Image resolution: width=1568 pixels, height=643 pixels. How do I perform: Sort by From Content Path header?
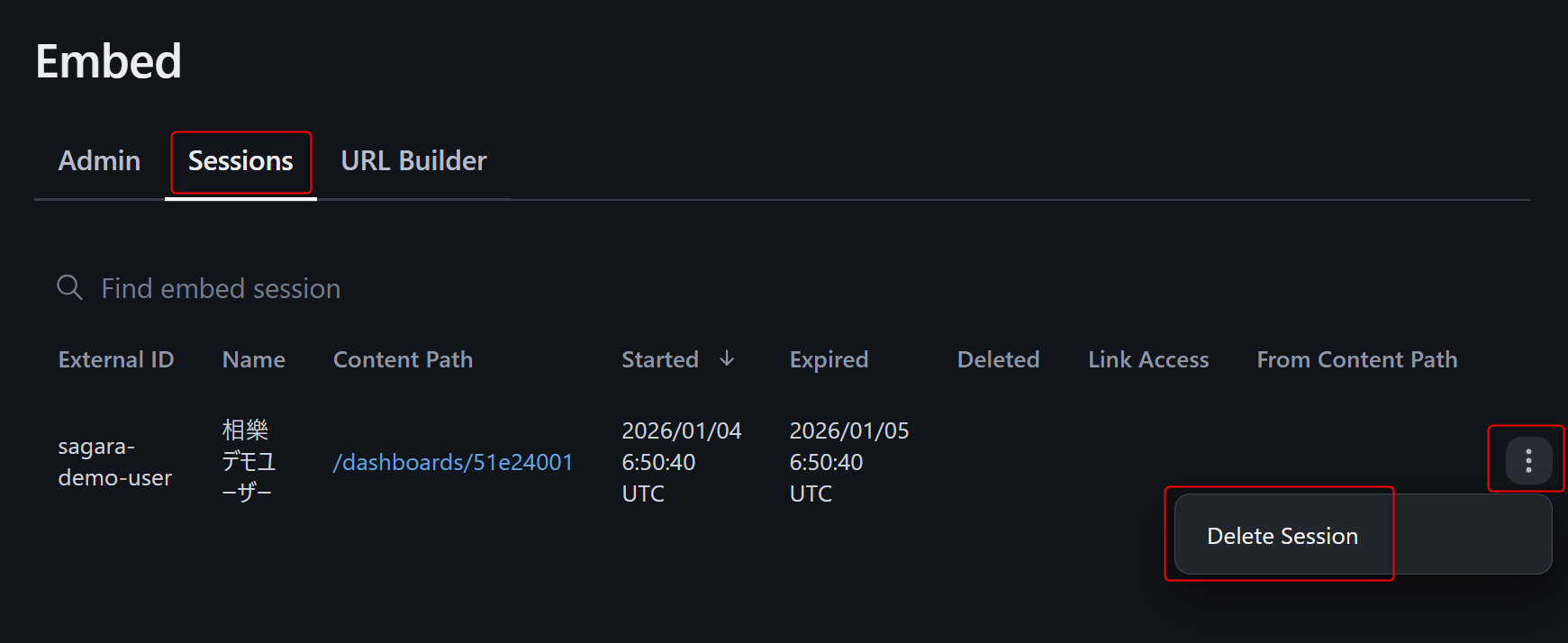point(1356,359)
